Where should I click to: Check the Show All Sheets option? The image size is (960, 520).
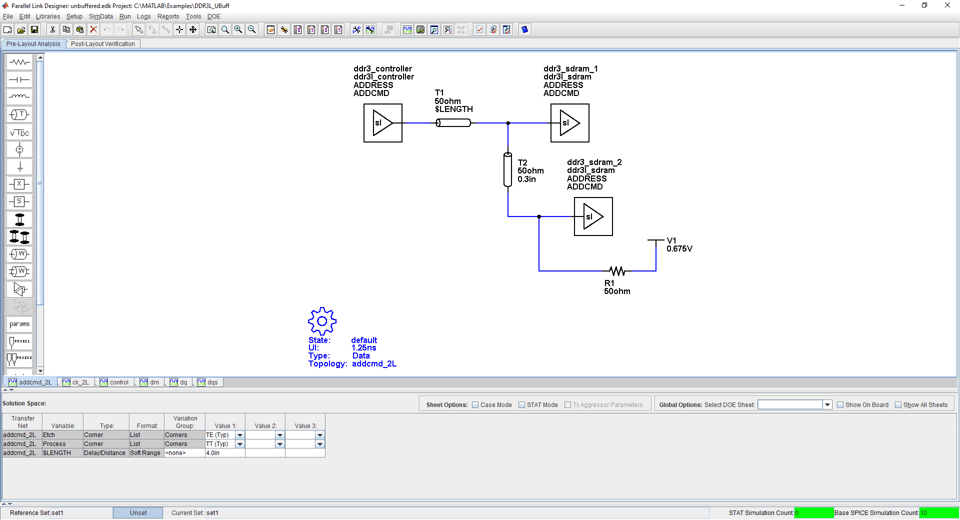[898, 405]
